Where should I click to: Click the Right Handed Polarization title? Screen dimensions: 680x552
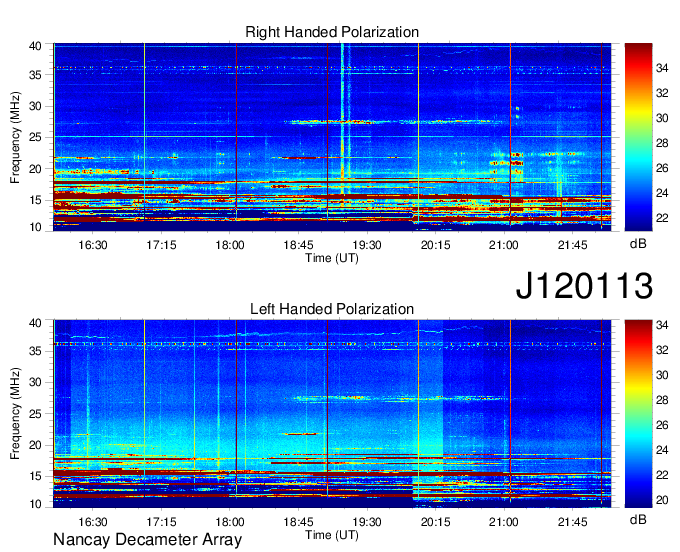tap(332, 32)
